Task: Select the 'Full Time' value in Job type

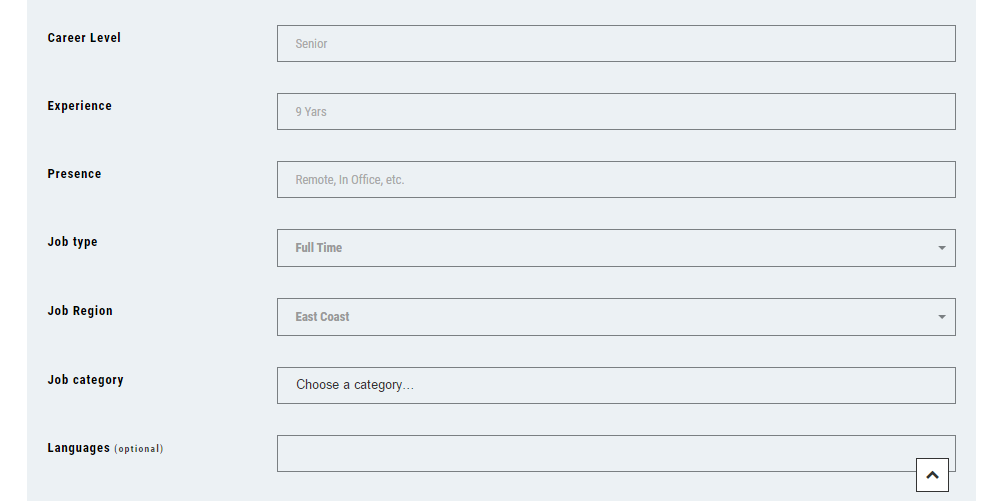Action: (x=319, y=248)
